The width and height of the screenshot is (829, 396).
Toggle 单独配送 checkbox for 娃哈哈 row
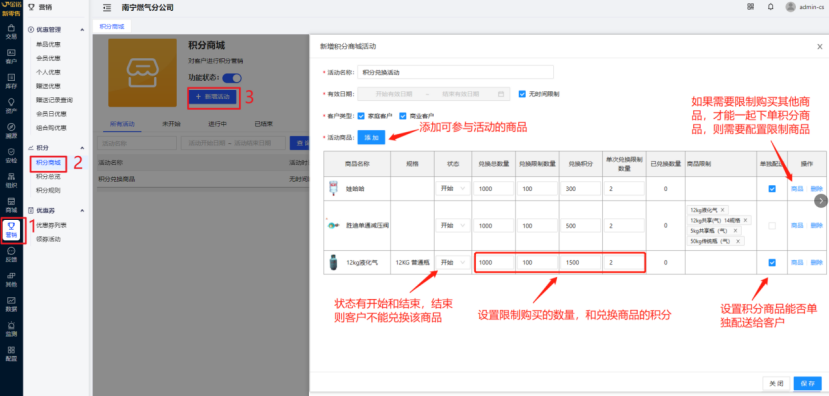(772, 188)
